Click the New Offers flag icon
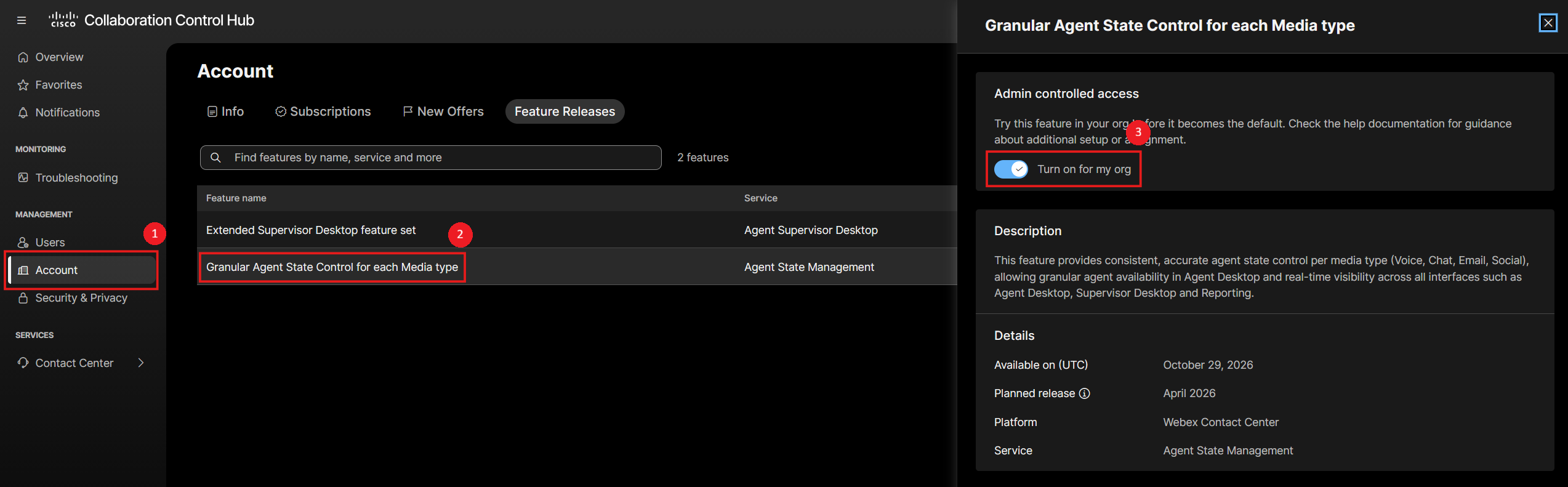The width and height of the screenshot is (1568, 487). click(408, 111)
